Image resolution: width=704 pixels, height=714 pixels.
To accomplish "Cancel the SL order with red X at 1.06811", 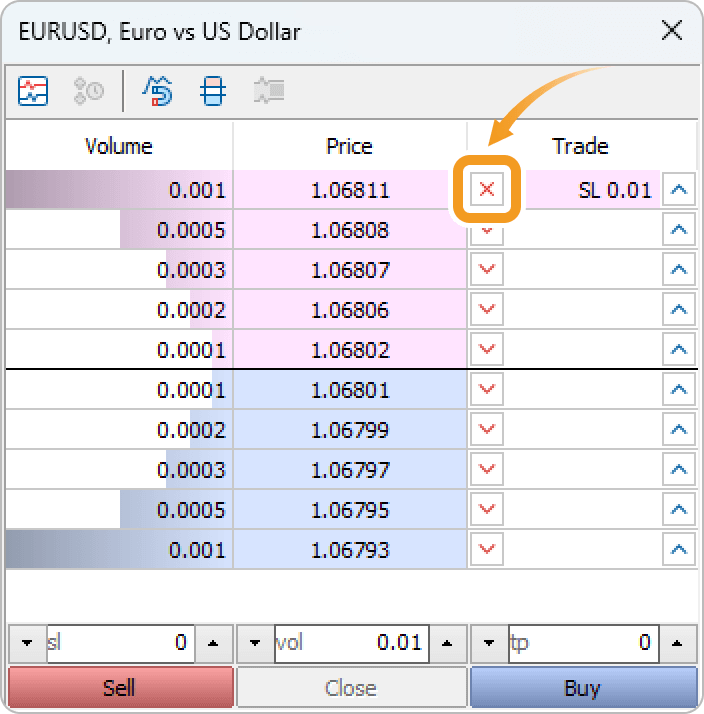I will coord(487,189).
